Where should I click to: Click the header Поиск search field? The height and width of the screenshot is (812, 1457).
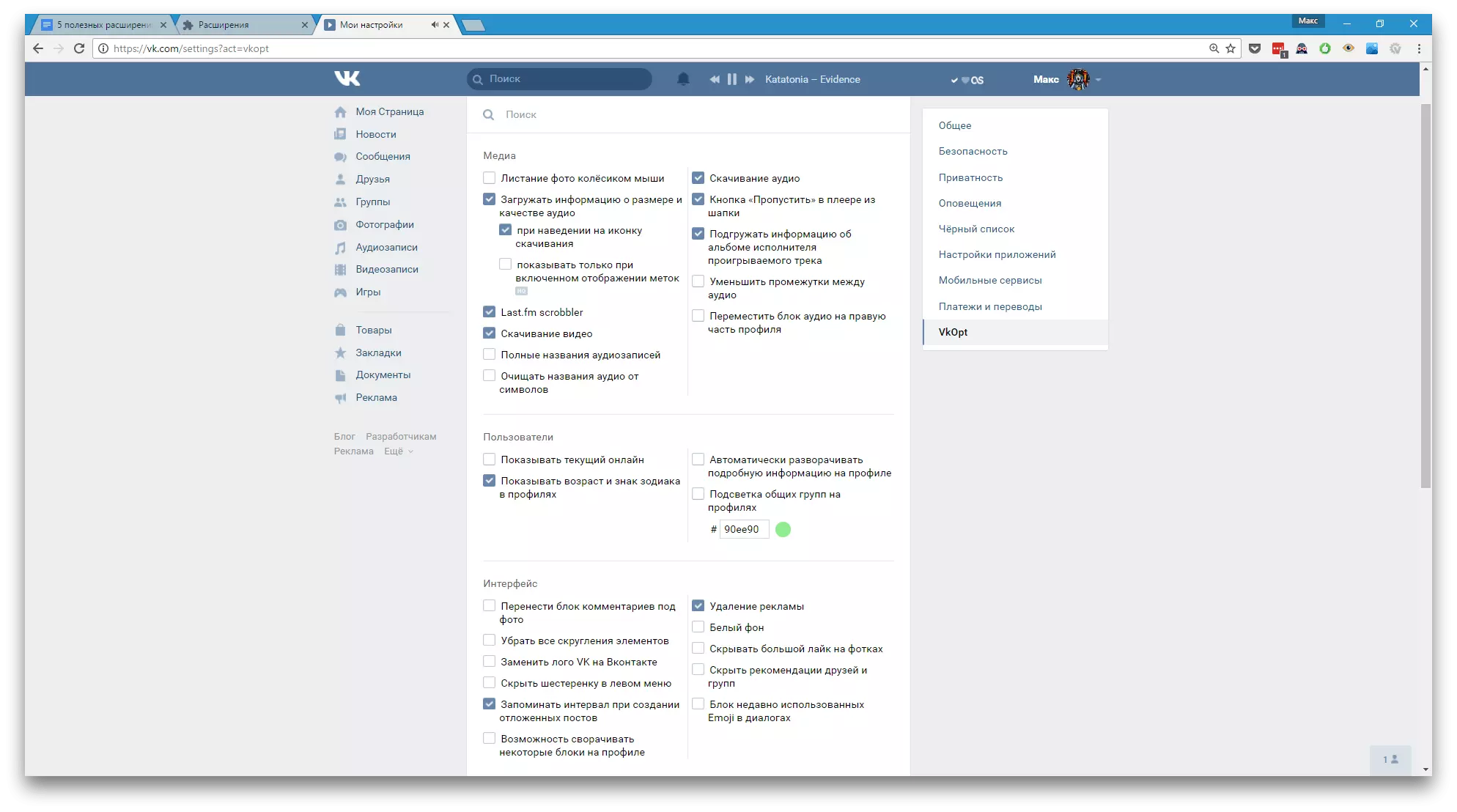tap(559, 79)
